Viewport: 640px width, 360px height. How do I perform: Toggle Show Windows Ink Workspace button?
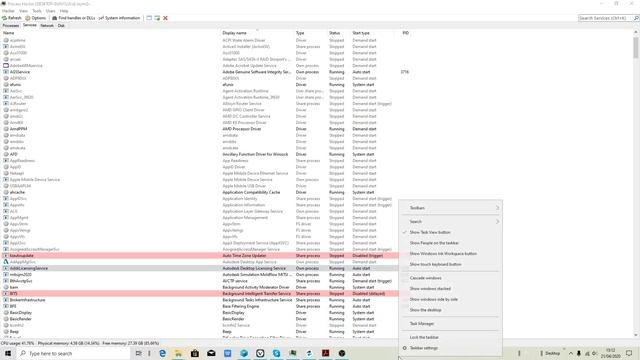451,253
